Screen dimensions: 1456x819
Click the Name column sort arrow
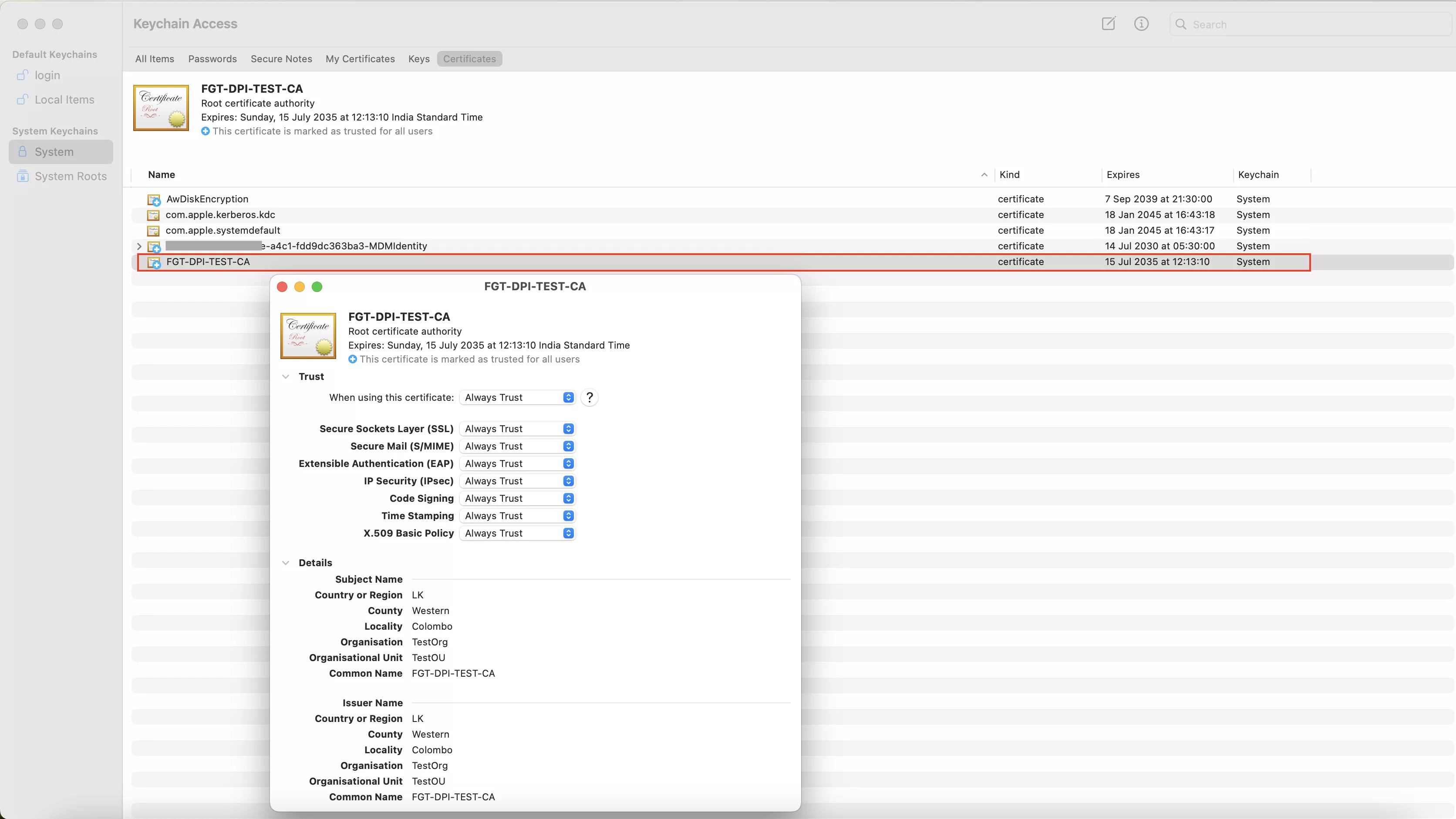[x=984, y=175]
